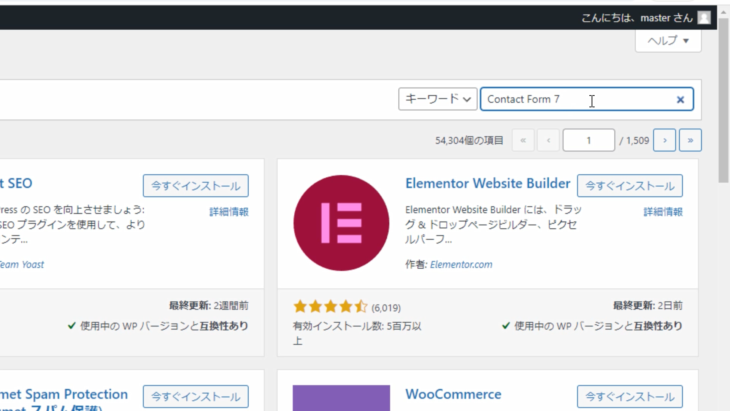Open 詳細情報 for Elementor Website Builder

663,212
